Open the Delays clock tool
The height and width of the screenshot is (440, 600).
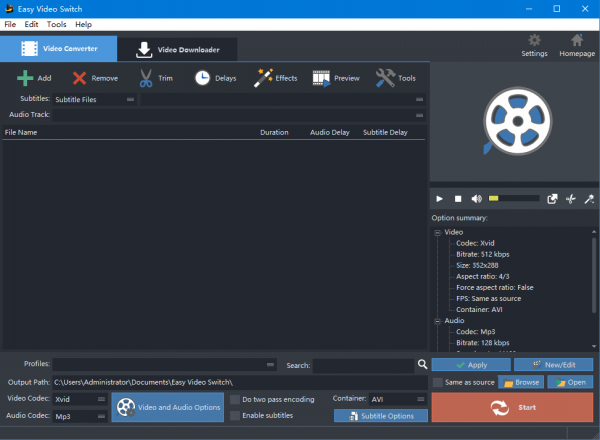click(202, 78)
